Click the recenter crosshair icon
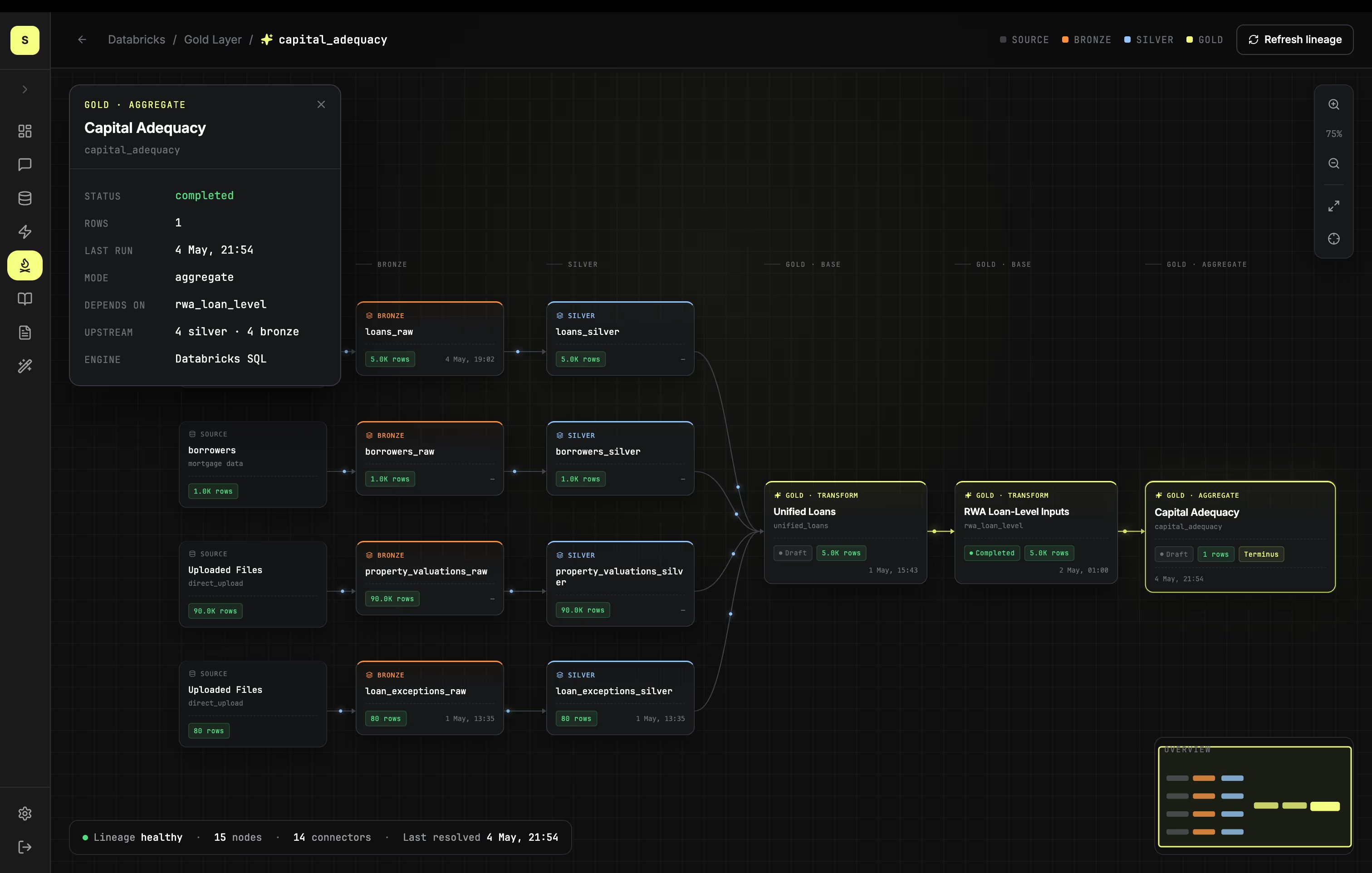 pyautogui.click(x=1334, y=239)
